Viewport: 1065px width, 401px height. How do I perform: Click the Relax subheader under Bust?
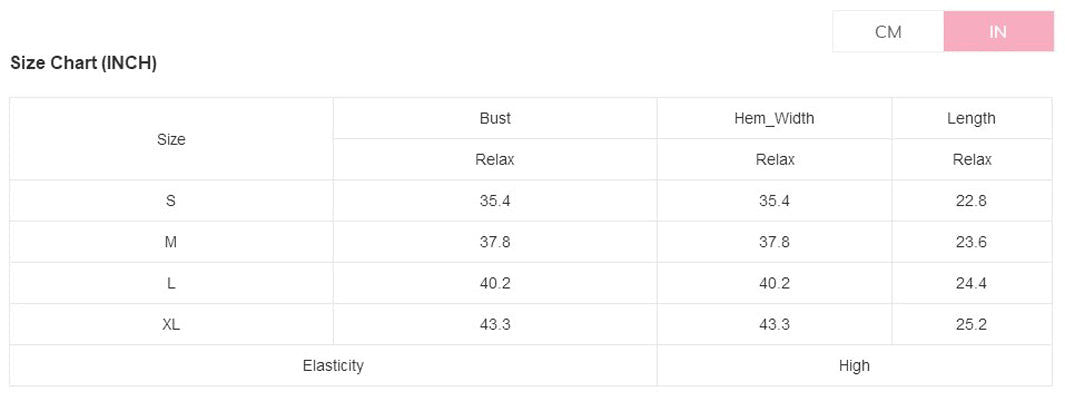pyautogui.click(x=495, y=159)
